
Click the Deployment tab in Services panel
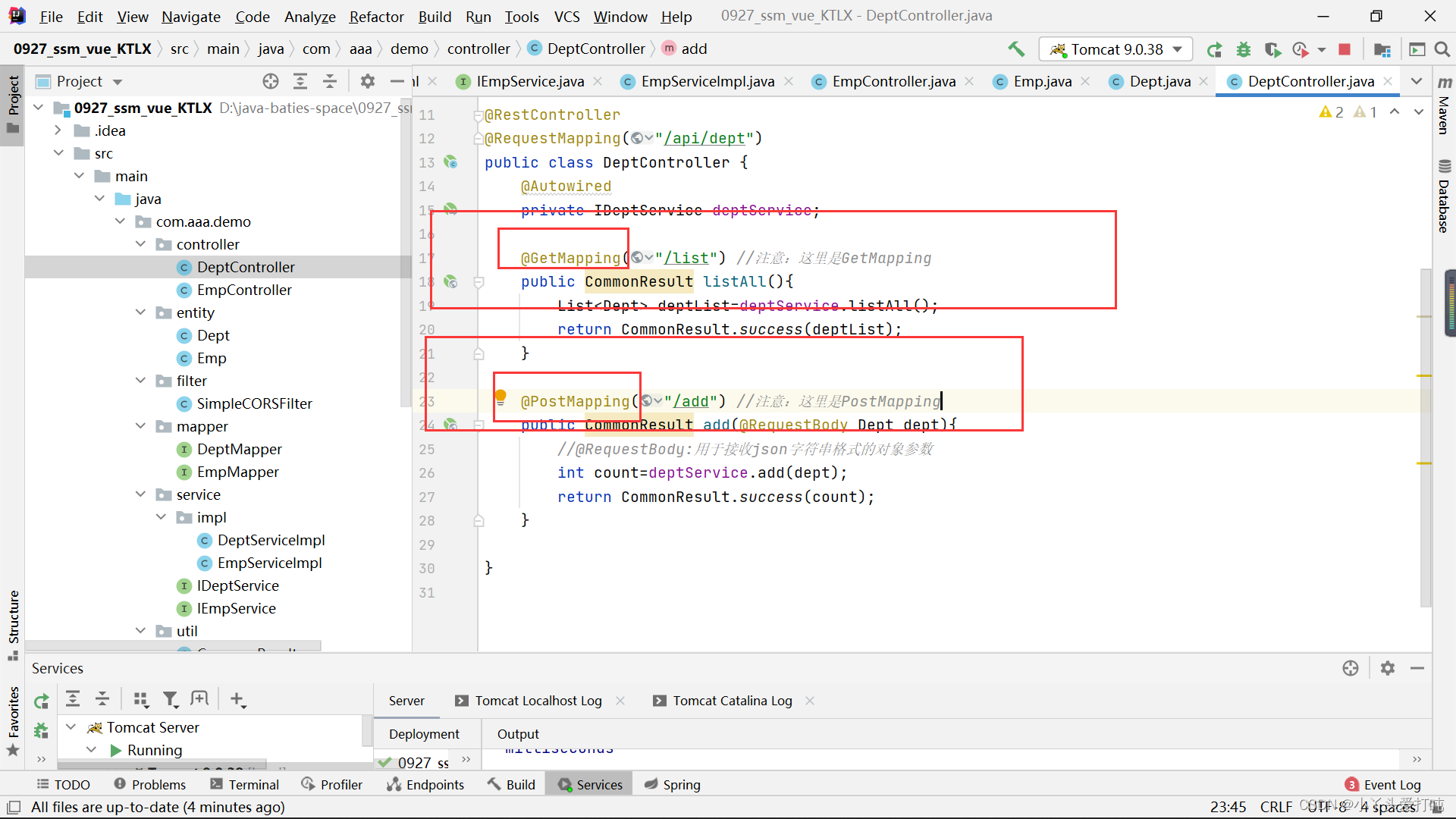[x=424, y=733]
